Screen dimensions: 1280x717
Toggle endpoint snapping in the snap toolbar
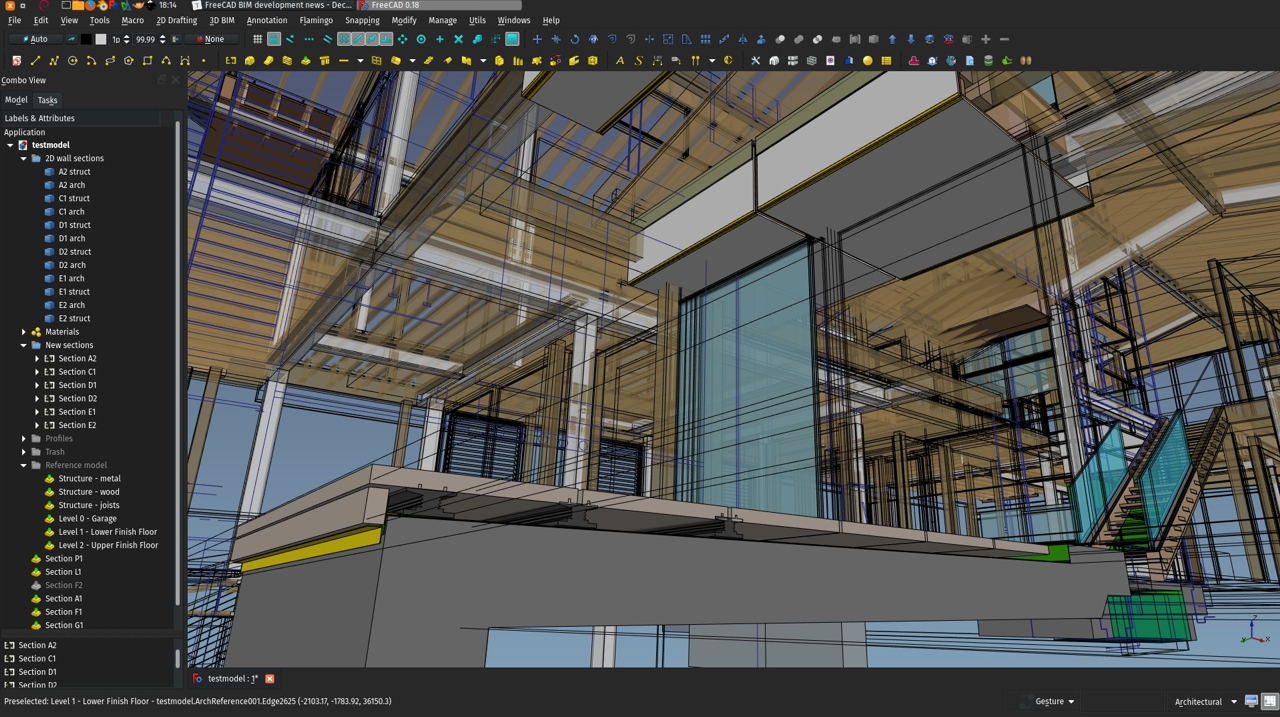pyautogui.click(x=291, y=39)
